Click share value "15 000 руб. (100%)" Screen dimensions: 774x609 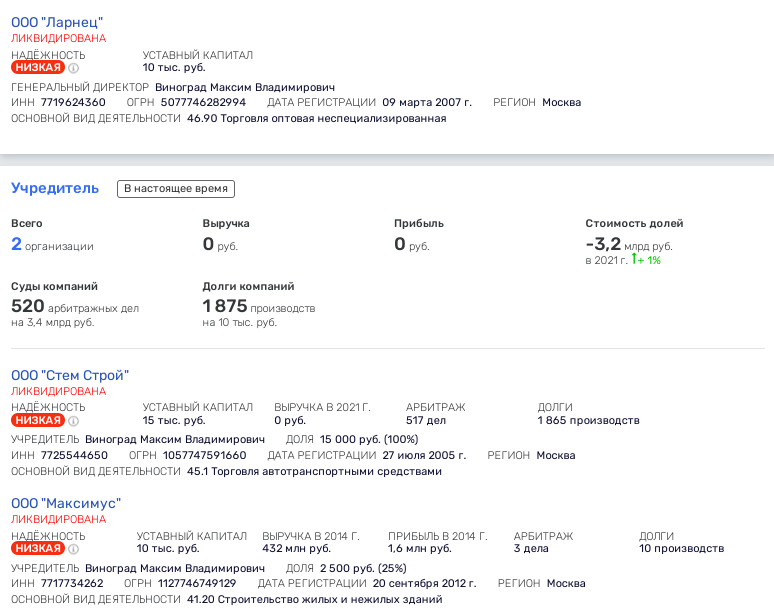tap(369, 439)
